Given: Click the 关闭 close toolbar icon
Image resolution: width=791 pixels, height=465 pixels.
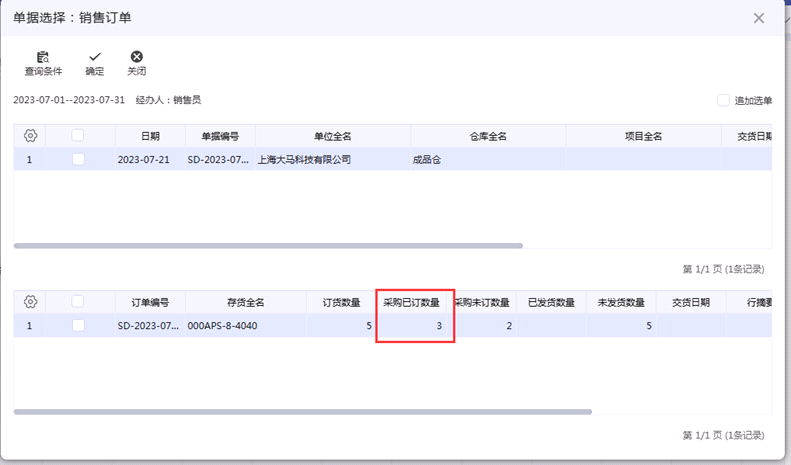Looking at the screenshot, I should [136, 58].
